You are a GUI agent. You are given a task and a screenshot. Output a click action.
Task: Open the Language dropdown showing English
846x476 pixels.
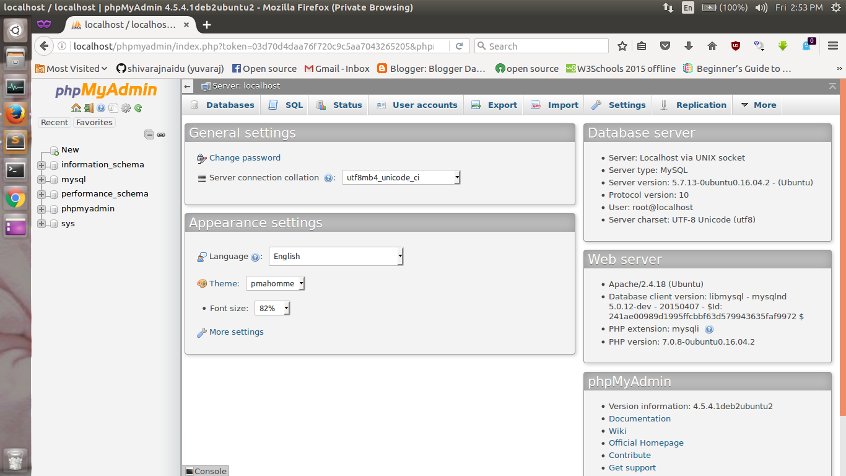coord(336,256)
